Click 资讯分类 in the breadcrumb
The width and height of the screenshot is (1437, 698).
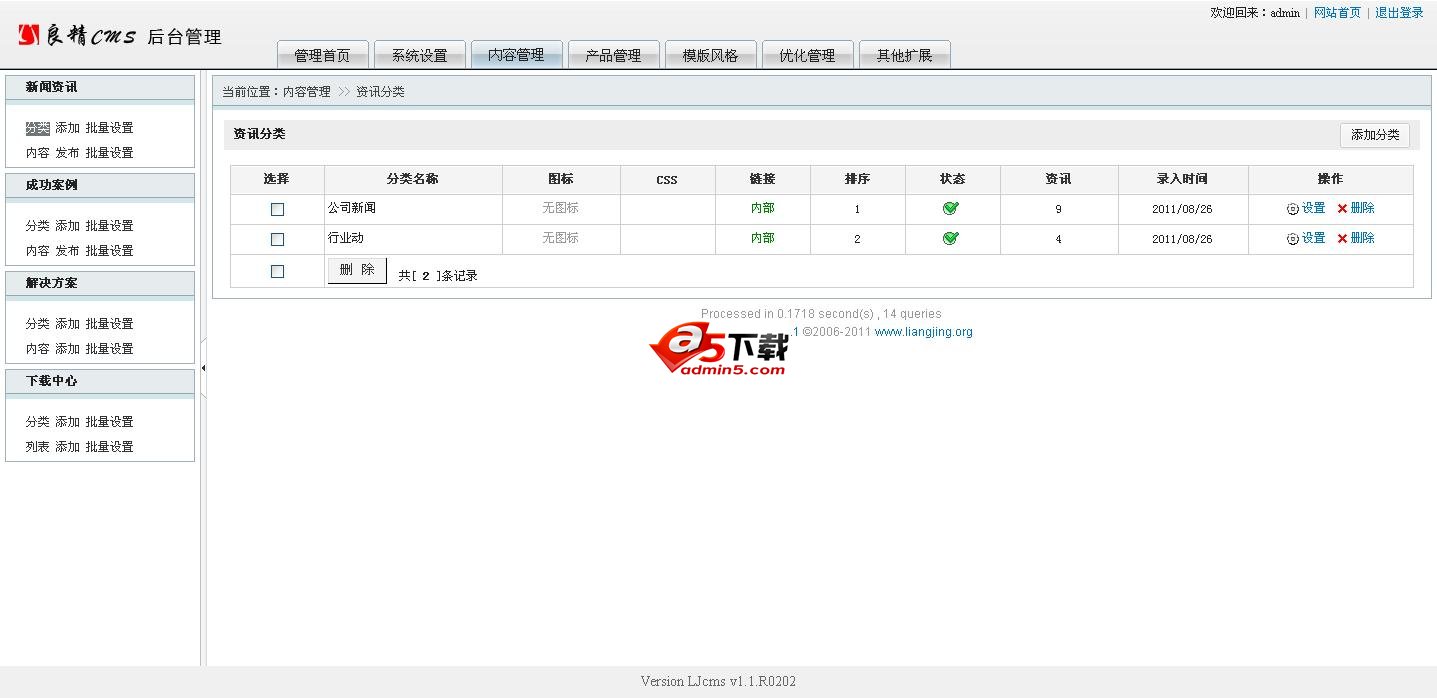pyautogui.click(x=380, y=92)
